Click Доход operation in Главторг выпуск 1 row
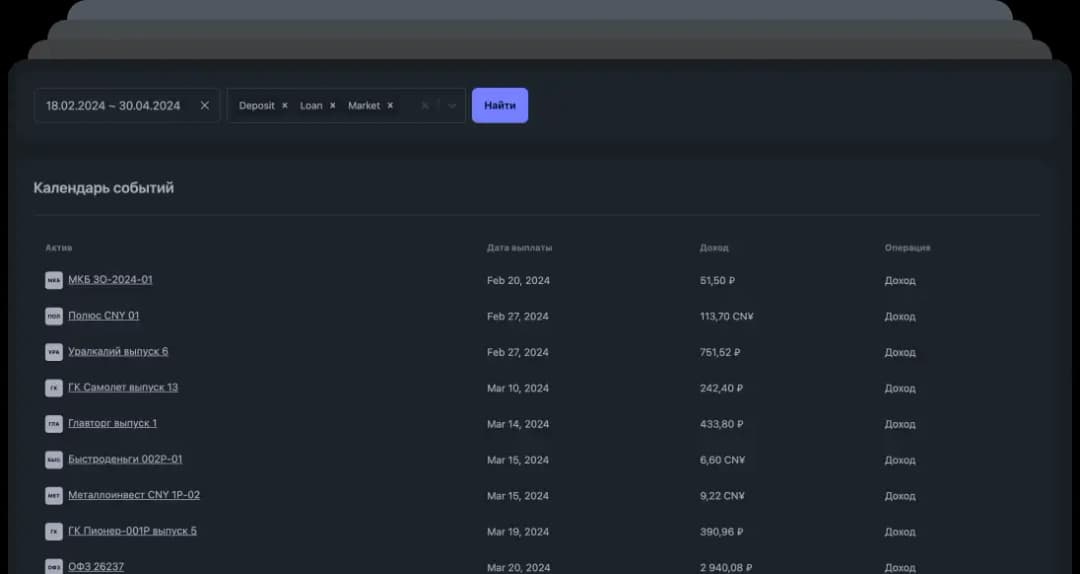The height and width of the screenshot is (574, 1080). tap(900, 424)
